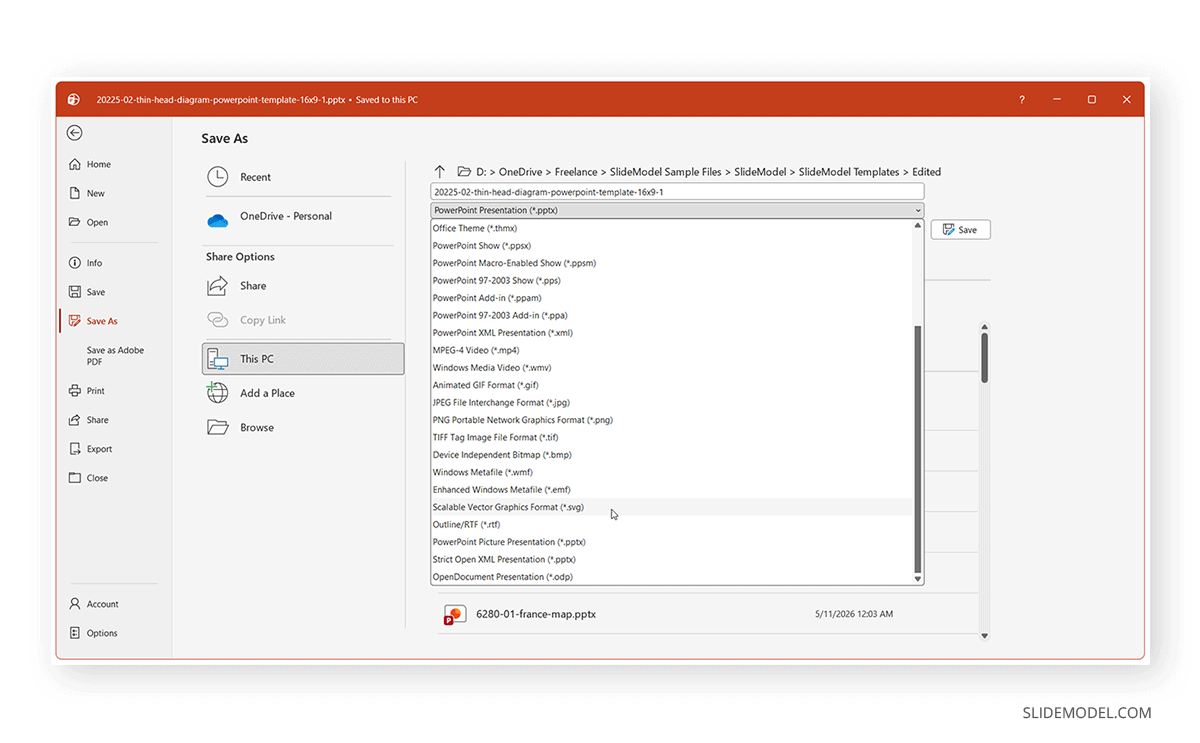Click the Account person icon

click(x=75, y=604)
